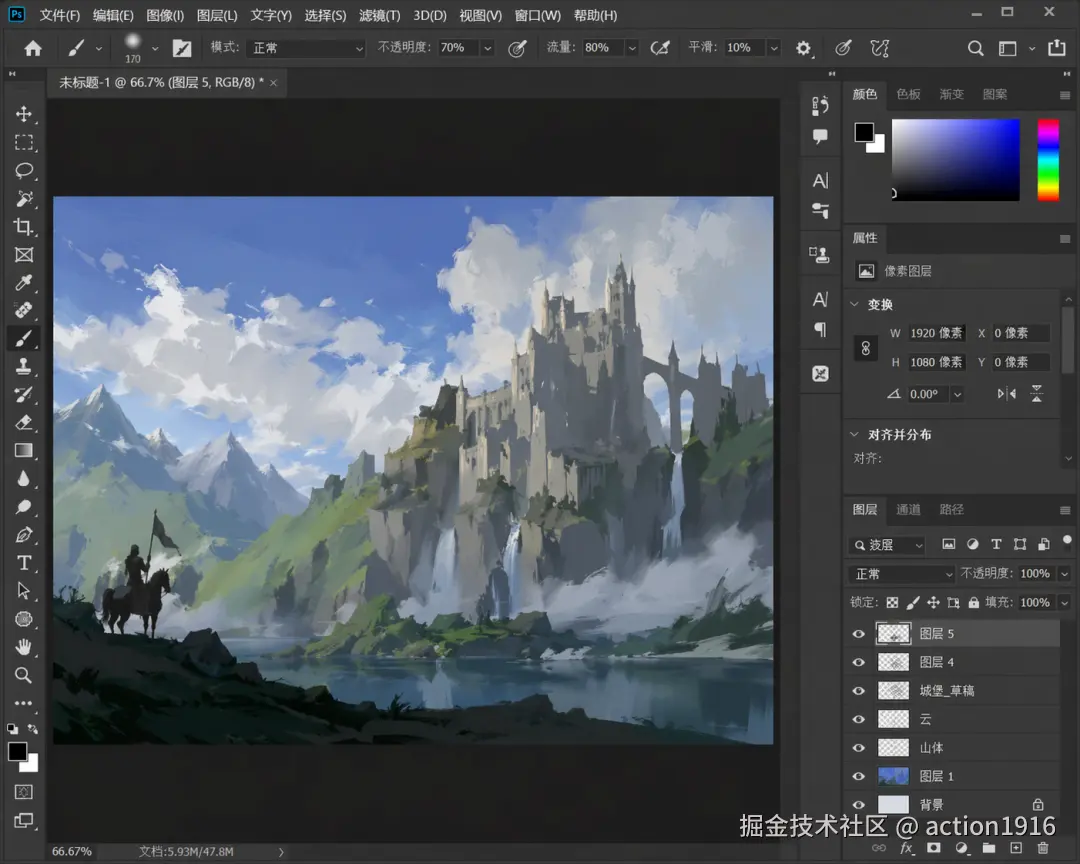Select the Eyedropper tool
Screen dimensions: 1080x864
tap(24, 282)
